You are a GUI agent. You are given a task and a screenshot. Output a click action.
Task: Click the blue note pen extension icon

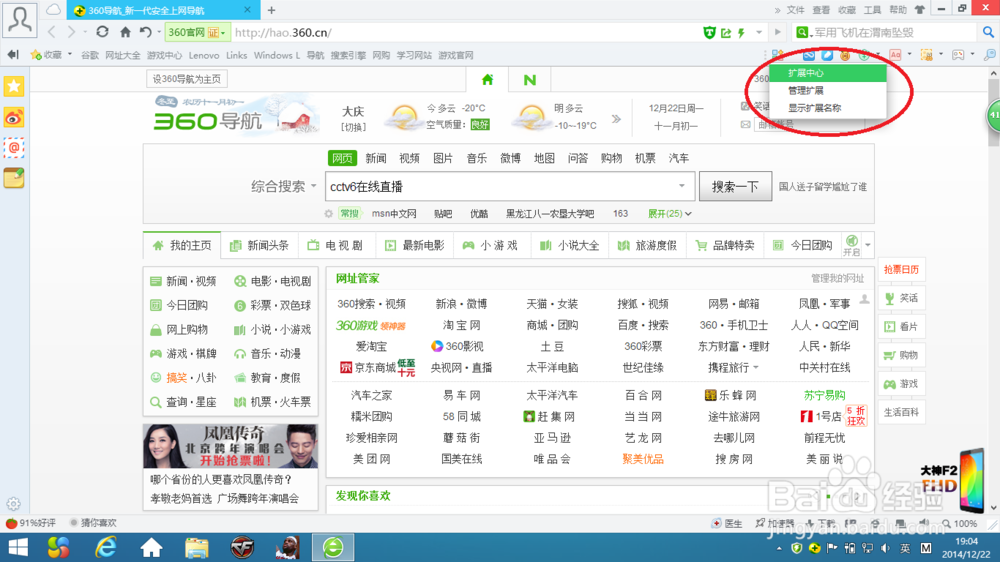[x=827, y=55]
